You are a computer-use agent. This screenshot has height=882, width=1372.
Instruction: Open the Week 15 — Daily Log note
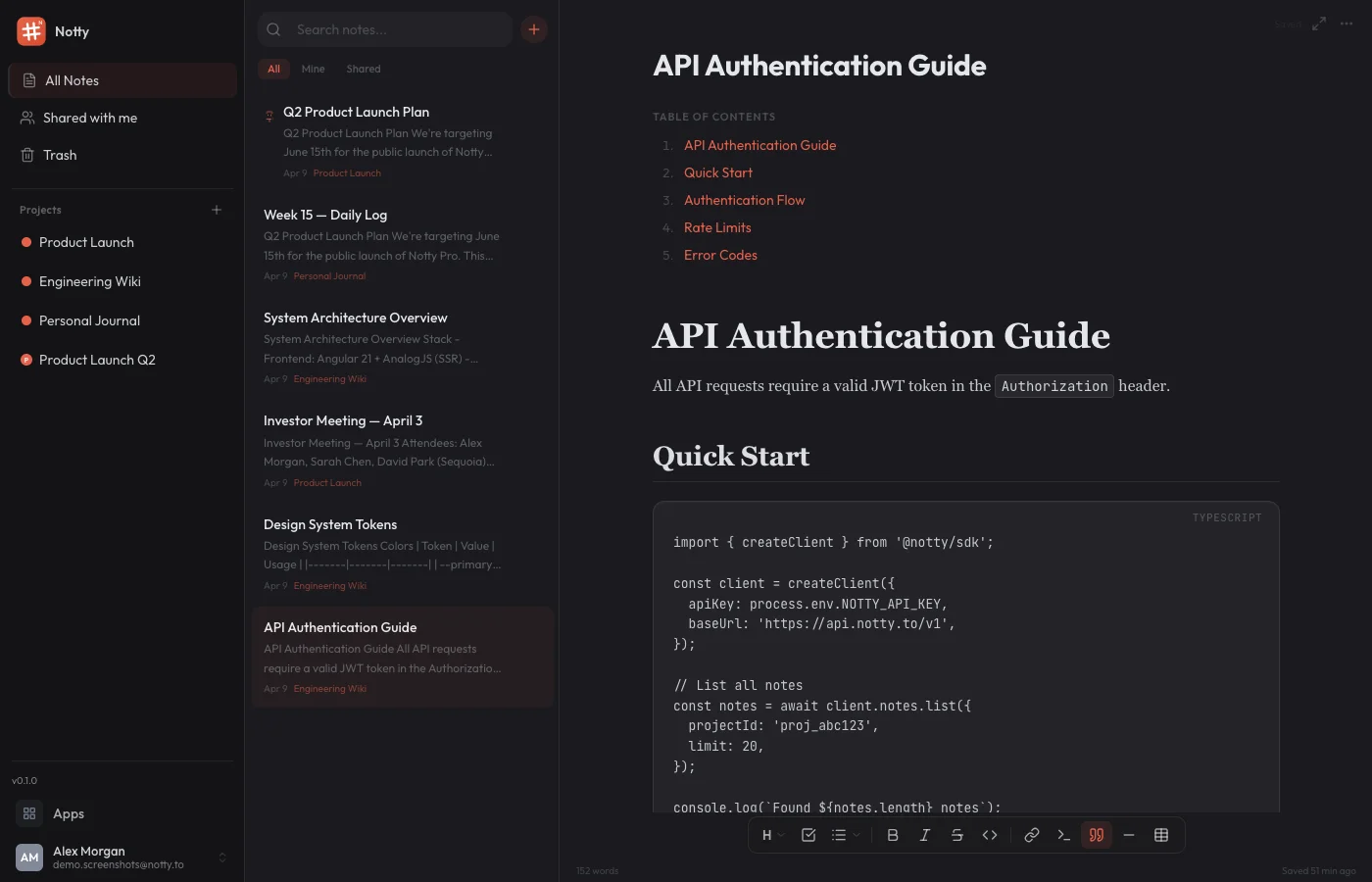point(403,244)
